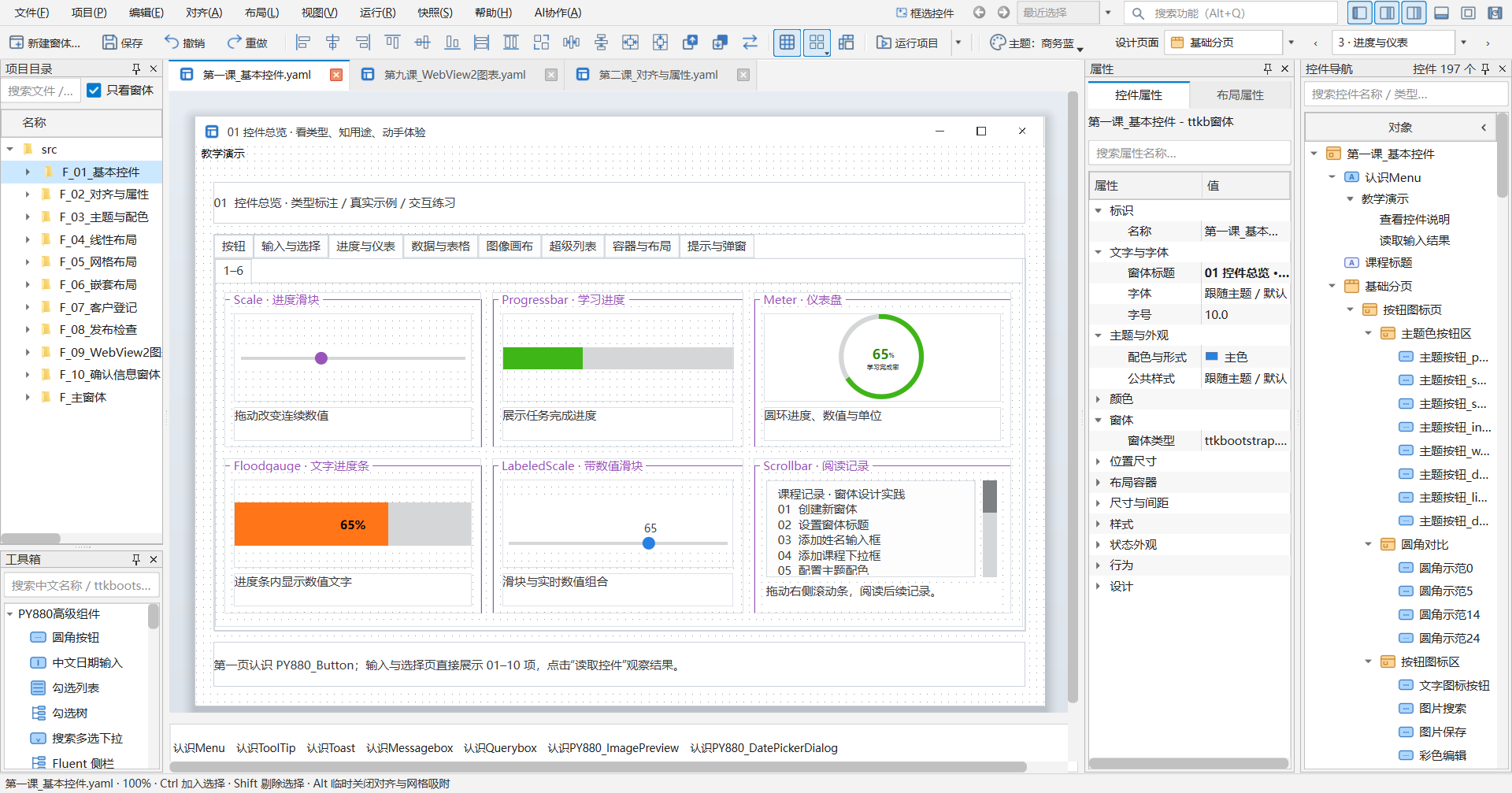Toggle the grid display button
This screenshot has width=1512, height=793.
(787, 43)
